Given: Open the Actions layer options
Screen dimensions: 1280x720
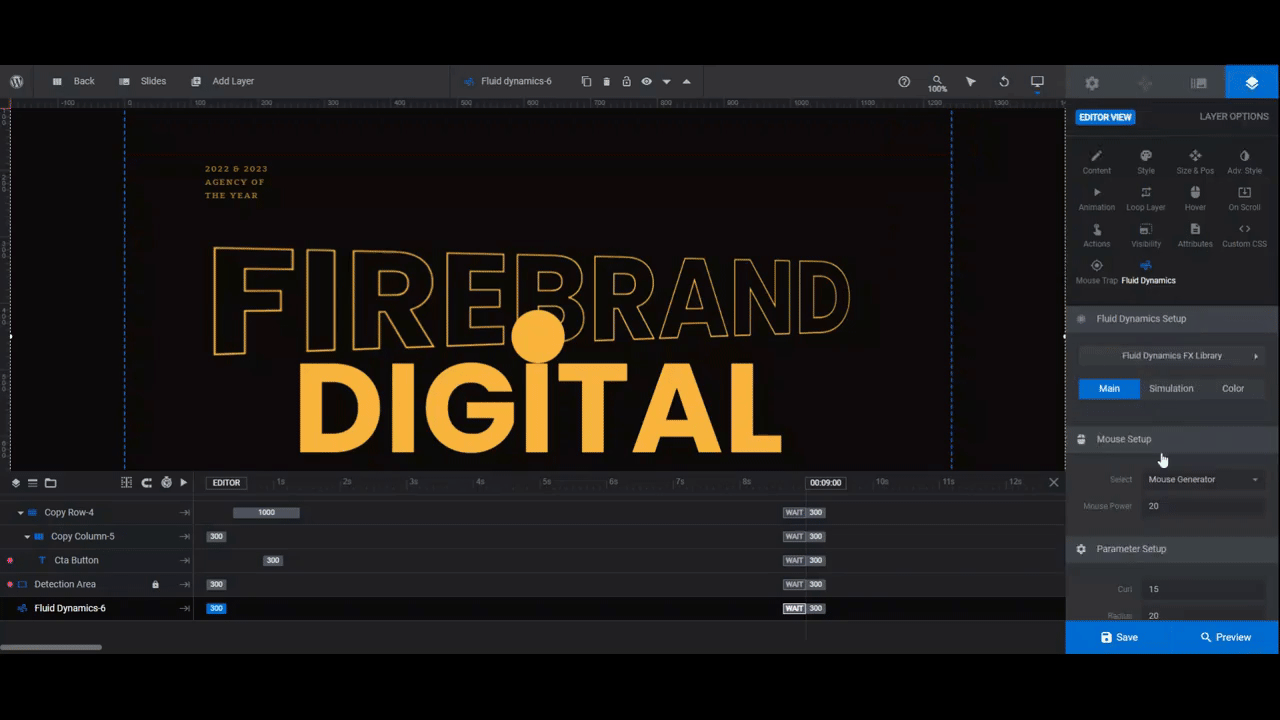Looking at the screenshot, I should (x=1096, y=236).
